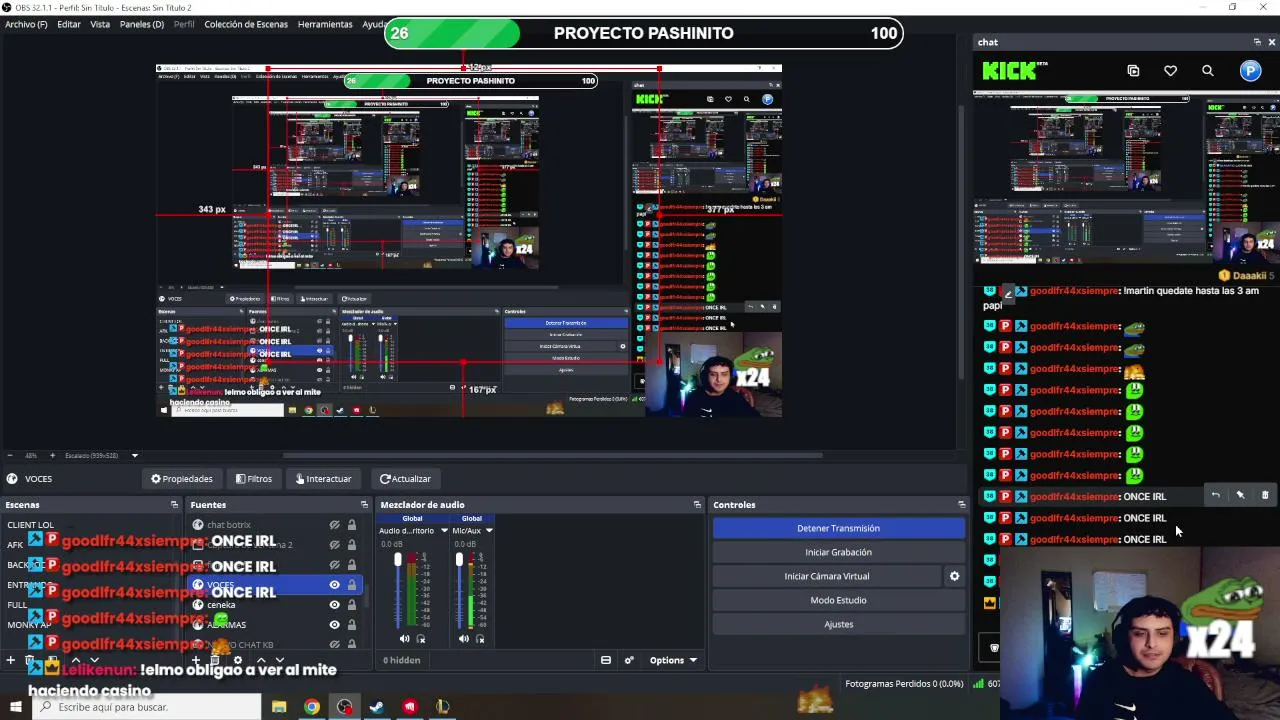Open the Escalado preview scaling dropdown

[102, 456]
